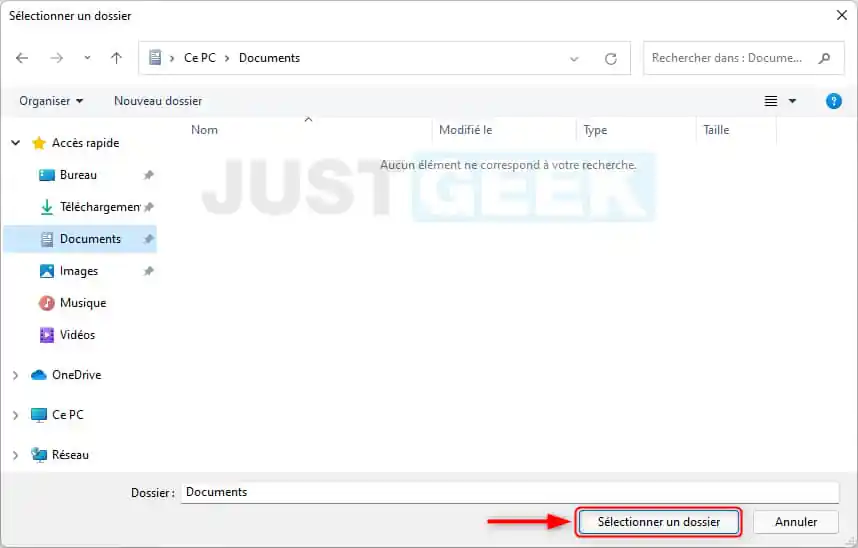Create a Nouveau dossier

coord(158,101)
